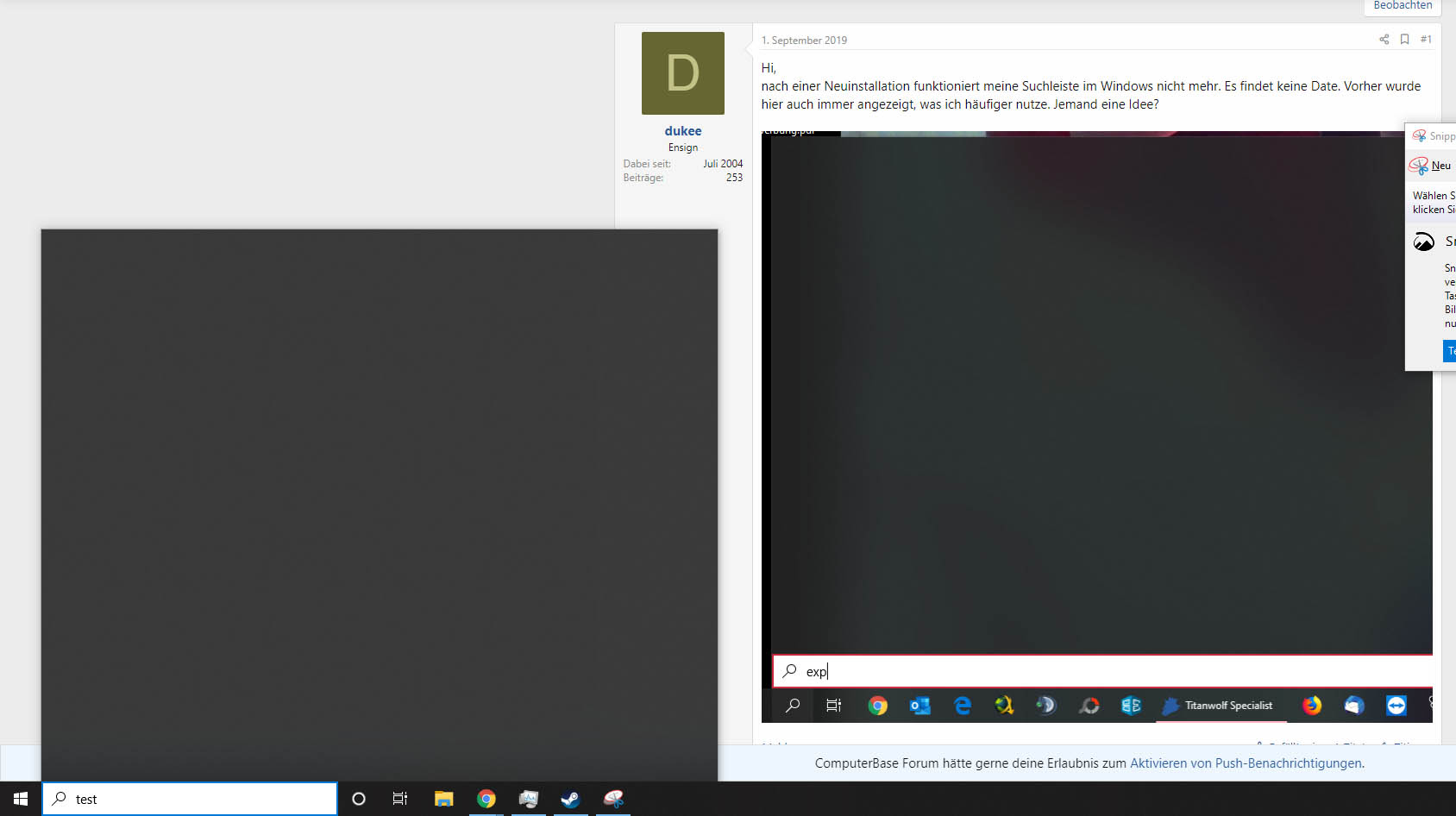Click the "Juli 2004" join date text
Screen dimensions: 1456x816
723,164
